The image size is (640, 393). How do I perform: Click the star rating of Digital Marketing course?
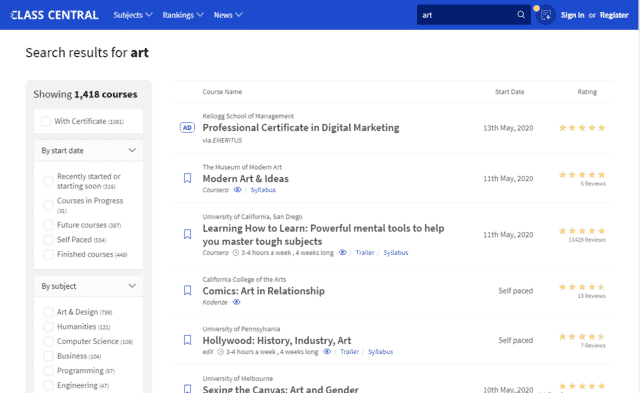(x=582, y=128)
